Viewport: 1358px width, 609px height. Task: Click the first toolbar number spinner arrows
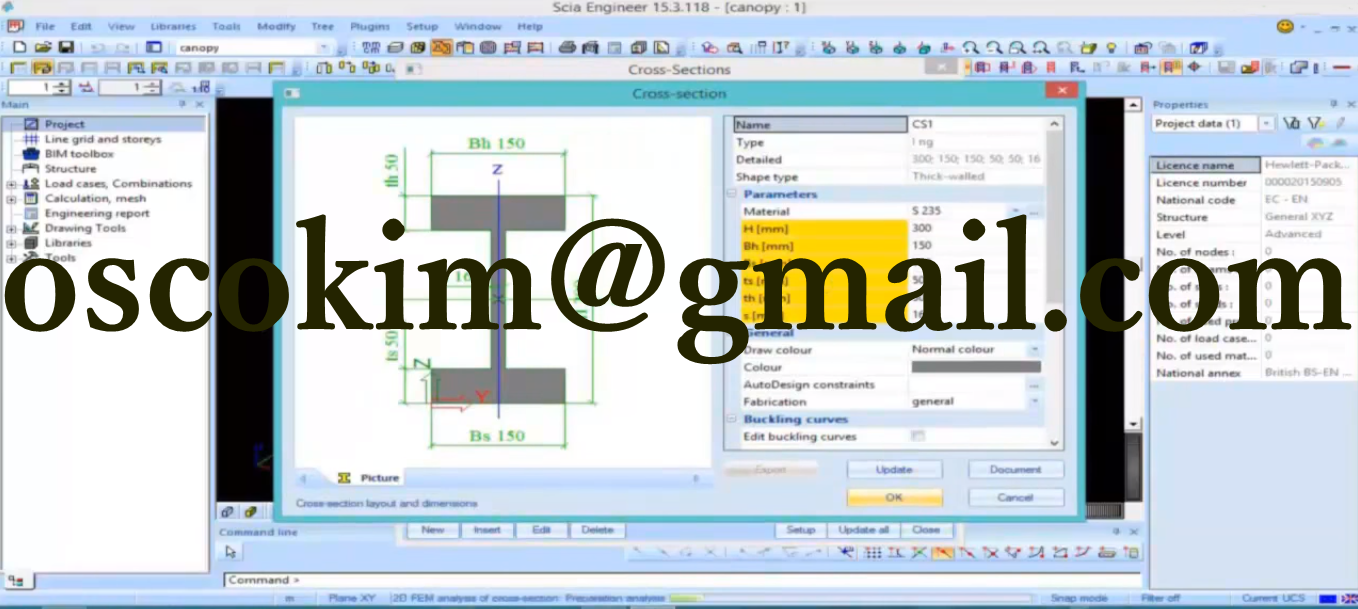pos(63,88)
